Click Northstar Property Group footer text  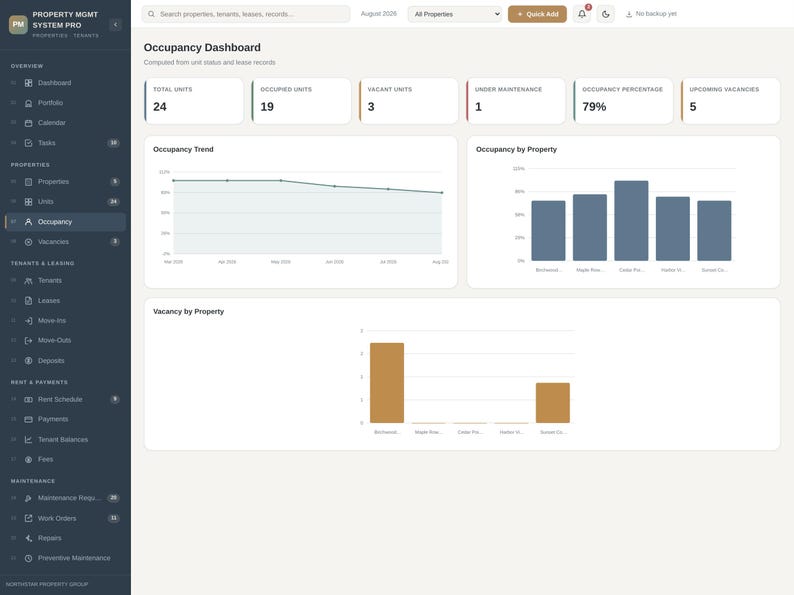pos(47,584)
